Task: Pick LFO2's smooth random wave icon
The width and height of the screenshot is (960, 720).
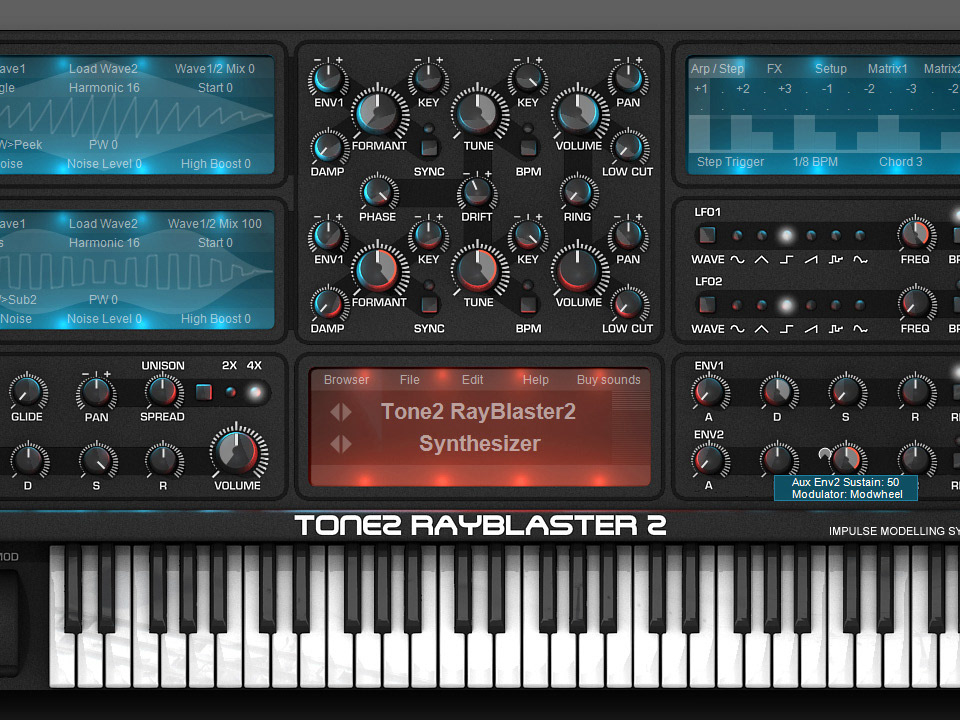Action: pos(860,329)
